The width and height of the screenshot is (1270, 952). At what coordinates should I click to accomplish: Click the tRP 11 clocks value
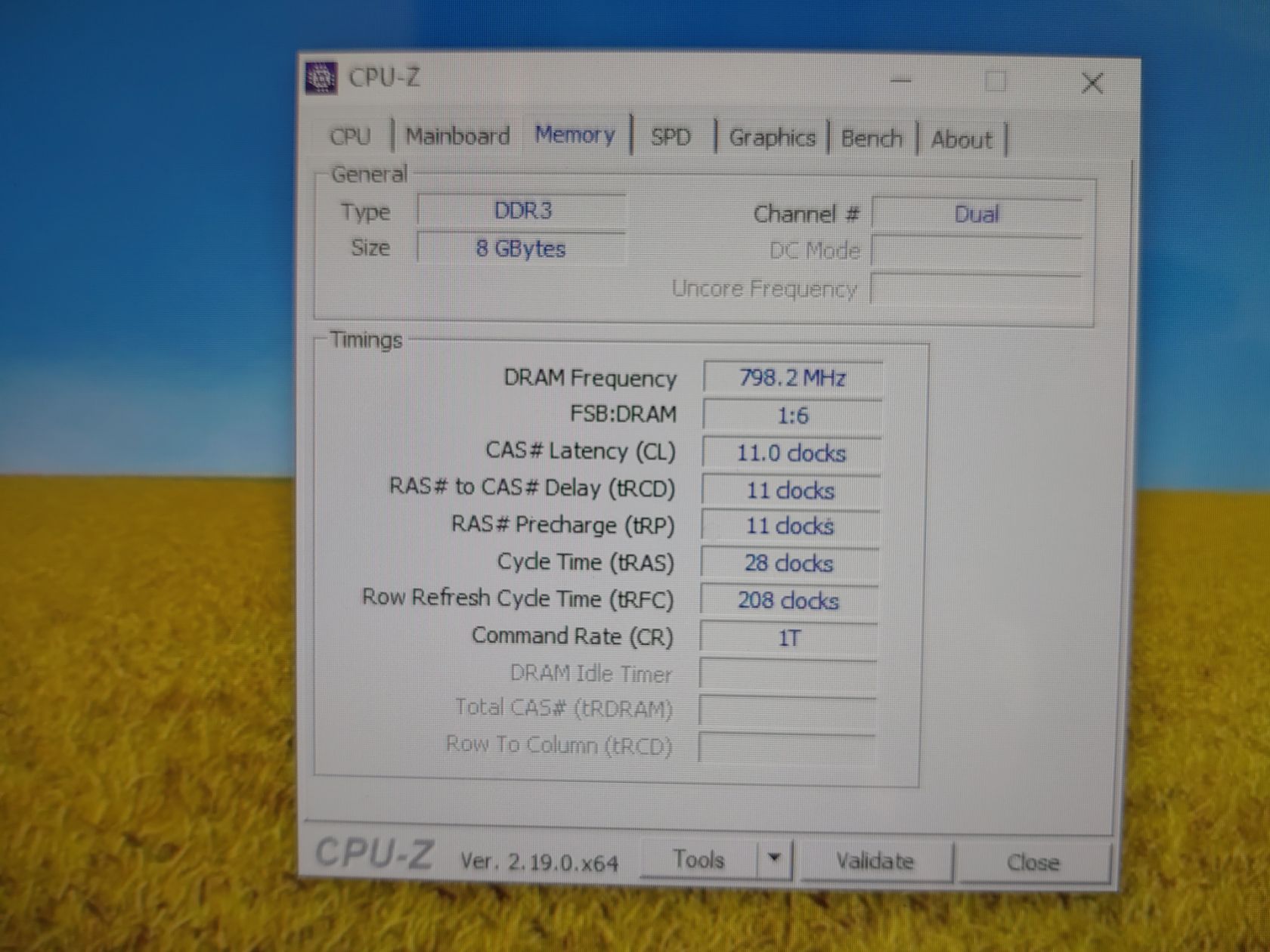790,527
